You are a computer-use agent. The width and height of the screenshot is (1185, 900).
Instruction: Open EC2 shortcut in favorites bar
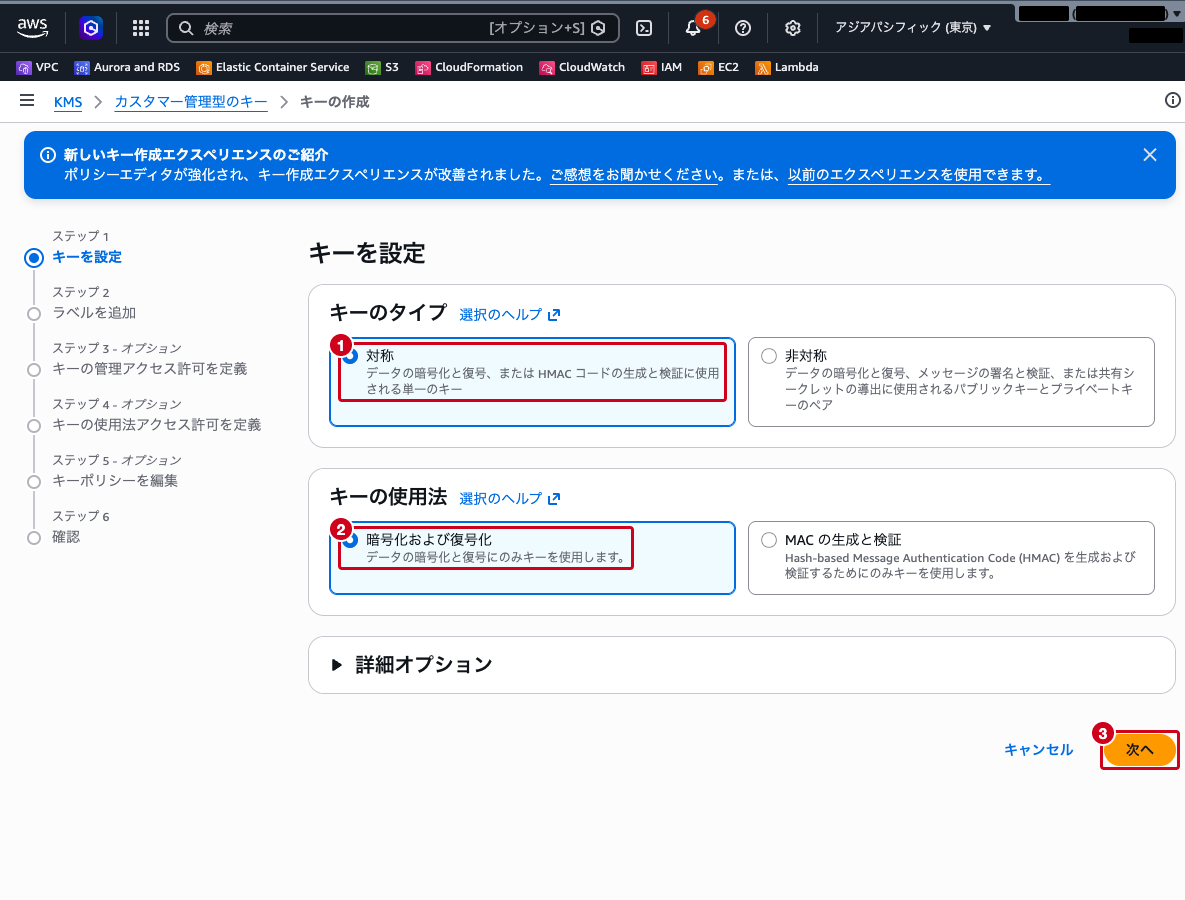[x=718, y=67]
